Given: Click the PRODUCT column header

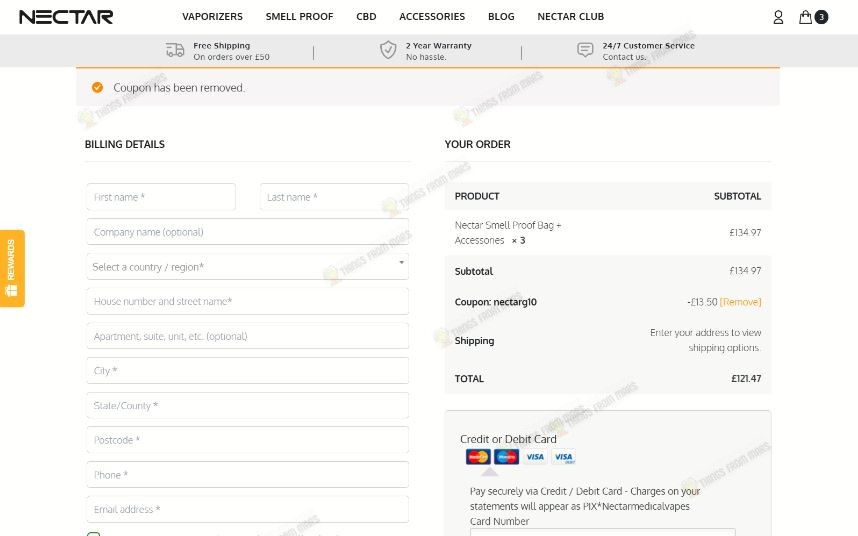Looking at the screenshot, I should [477, 196].
